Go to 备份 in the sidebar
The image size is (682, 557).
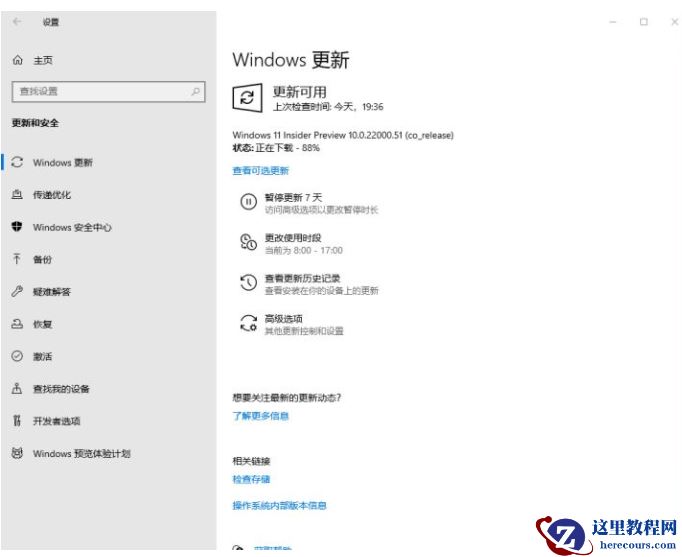[x=43, y=260]
